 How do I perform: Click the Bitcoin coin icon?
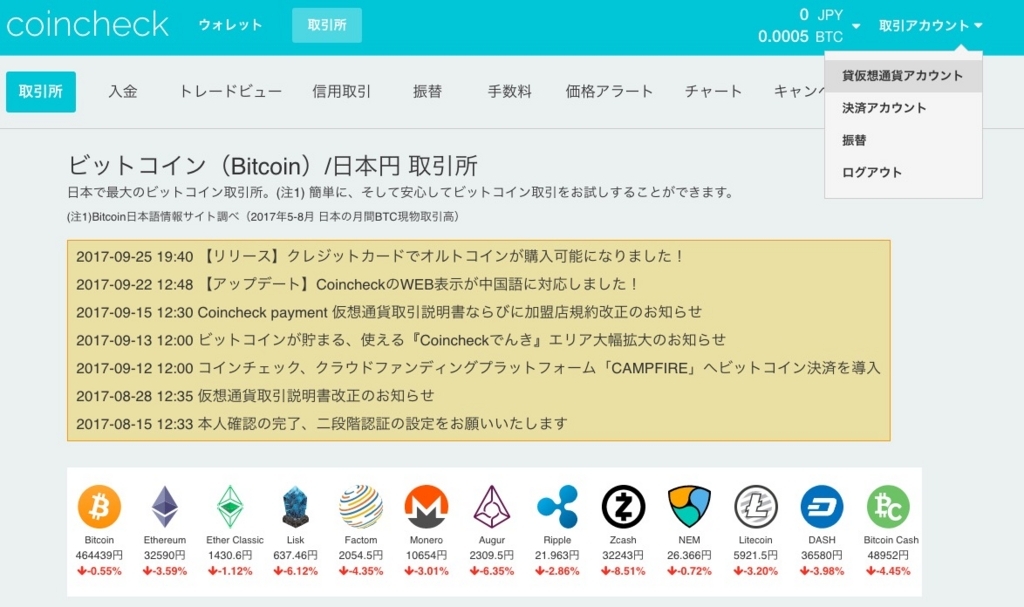pos(99,507)
